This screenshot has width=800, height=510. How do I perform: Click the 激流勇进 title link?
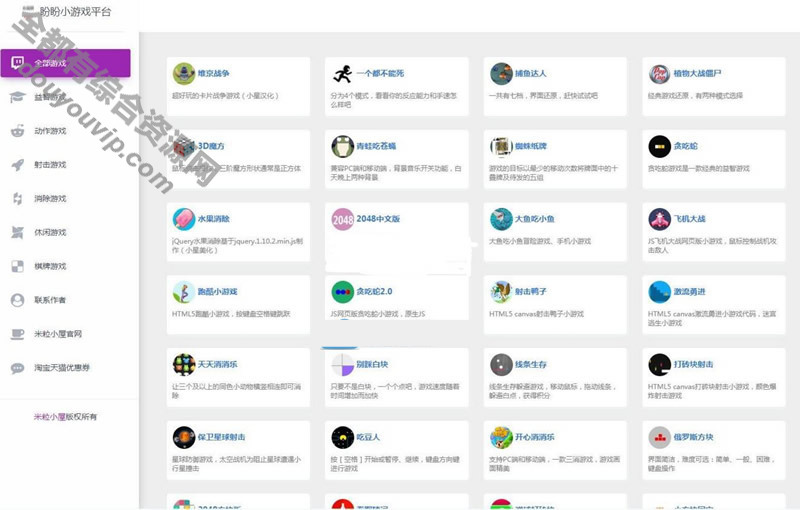coord(689,292)
